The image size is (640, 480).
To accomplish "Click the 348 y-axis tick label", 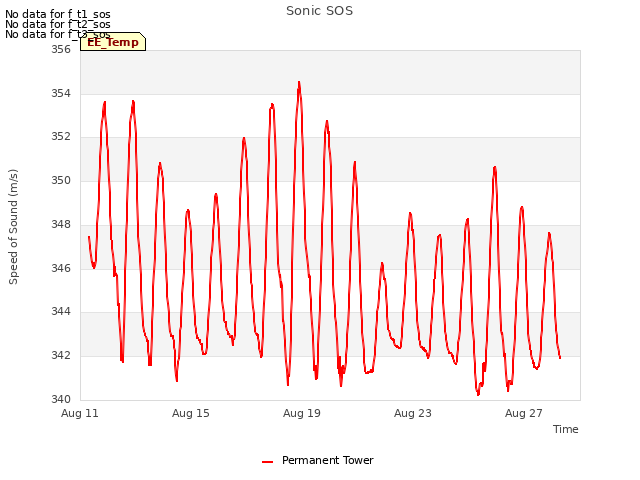I will click(61, 224).
